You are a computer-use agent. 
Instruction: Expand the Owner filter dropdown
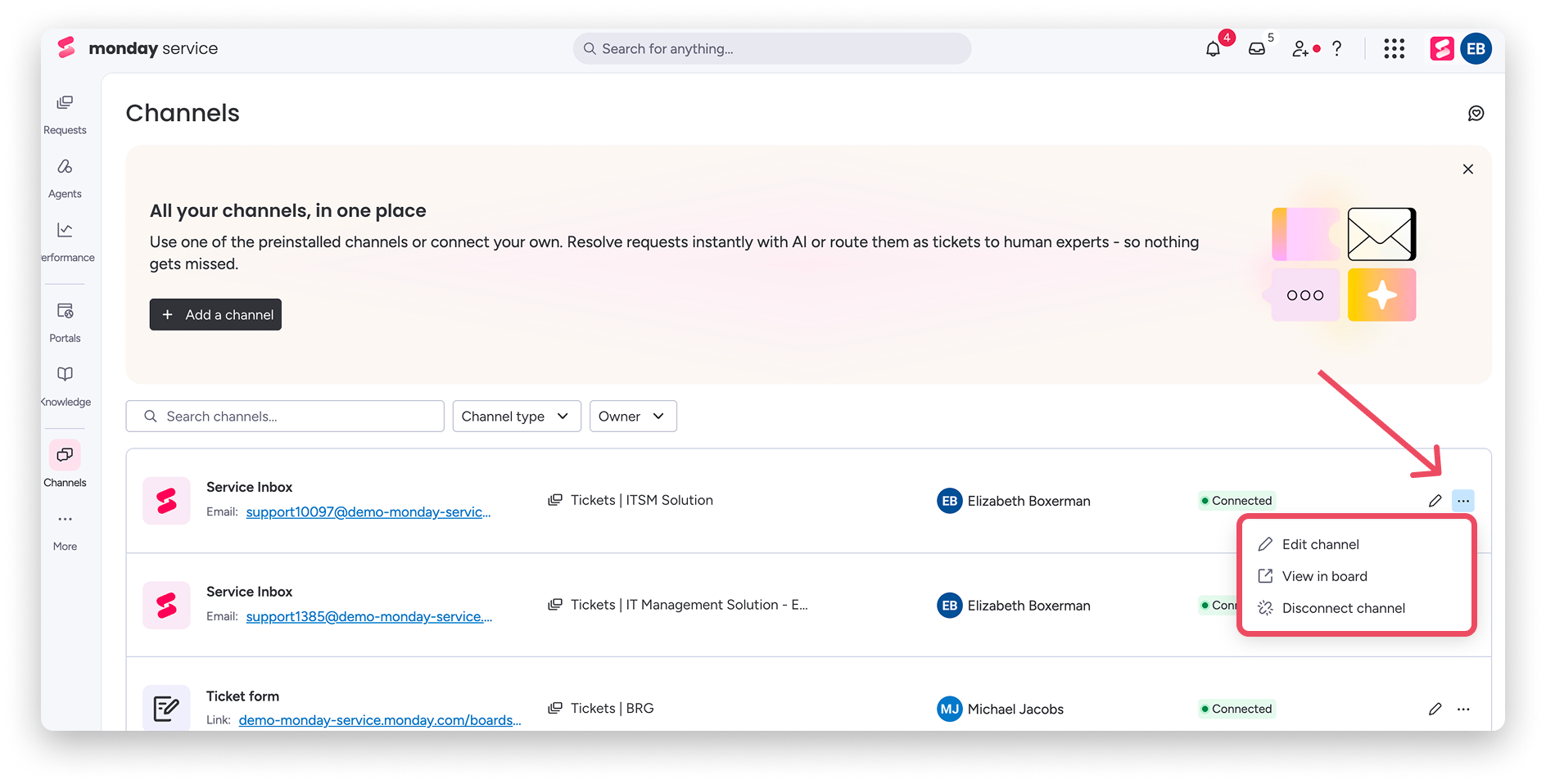pyautogui.click(x=633, y=417)
